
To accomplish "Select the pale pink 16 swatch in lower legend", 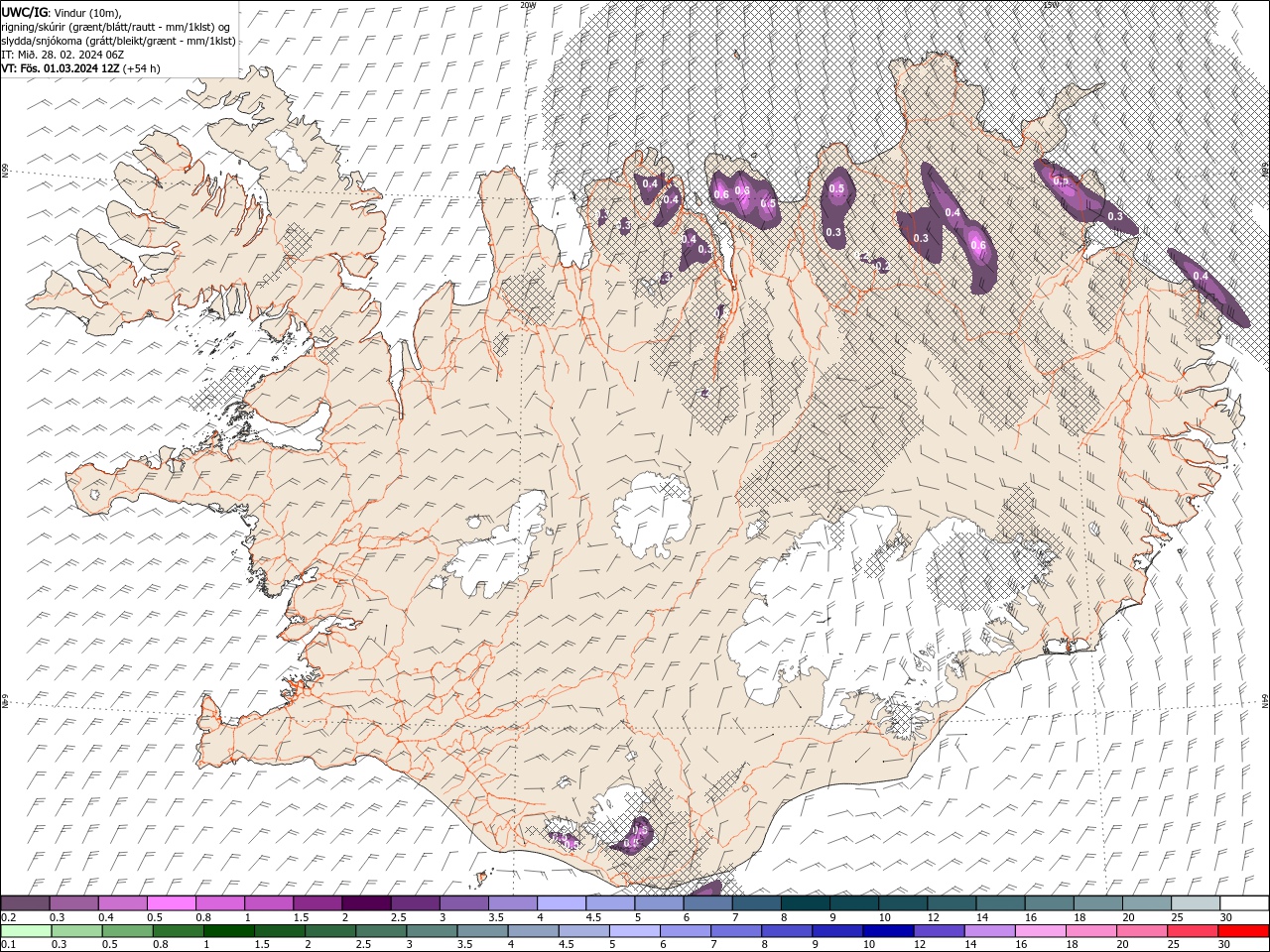I will pyautogui.click(x=1040, y=931).
